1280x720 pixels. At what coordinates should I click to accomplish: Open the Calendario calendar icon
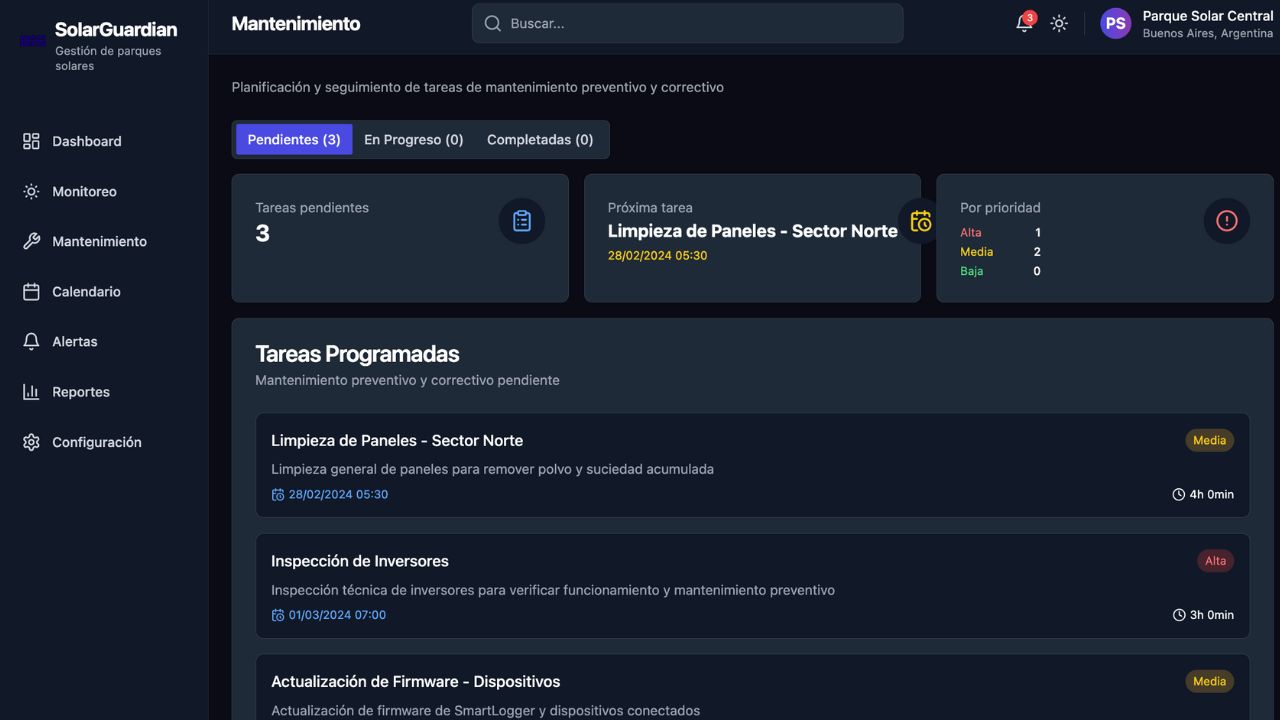click(x=31, y=291)
